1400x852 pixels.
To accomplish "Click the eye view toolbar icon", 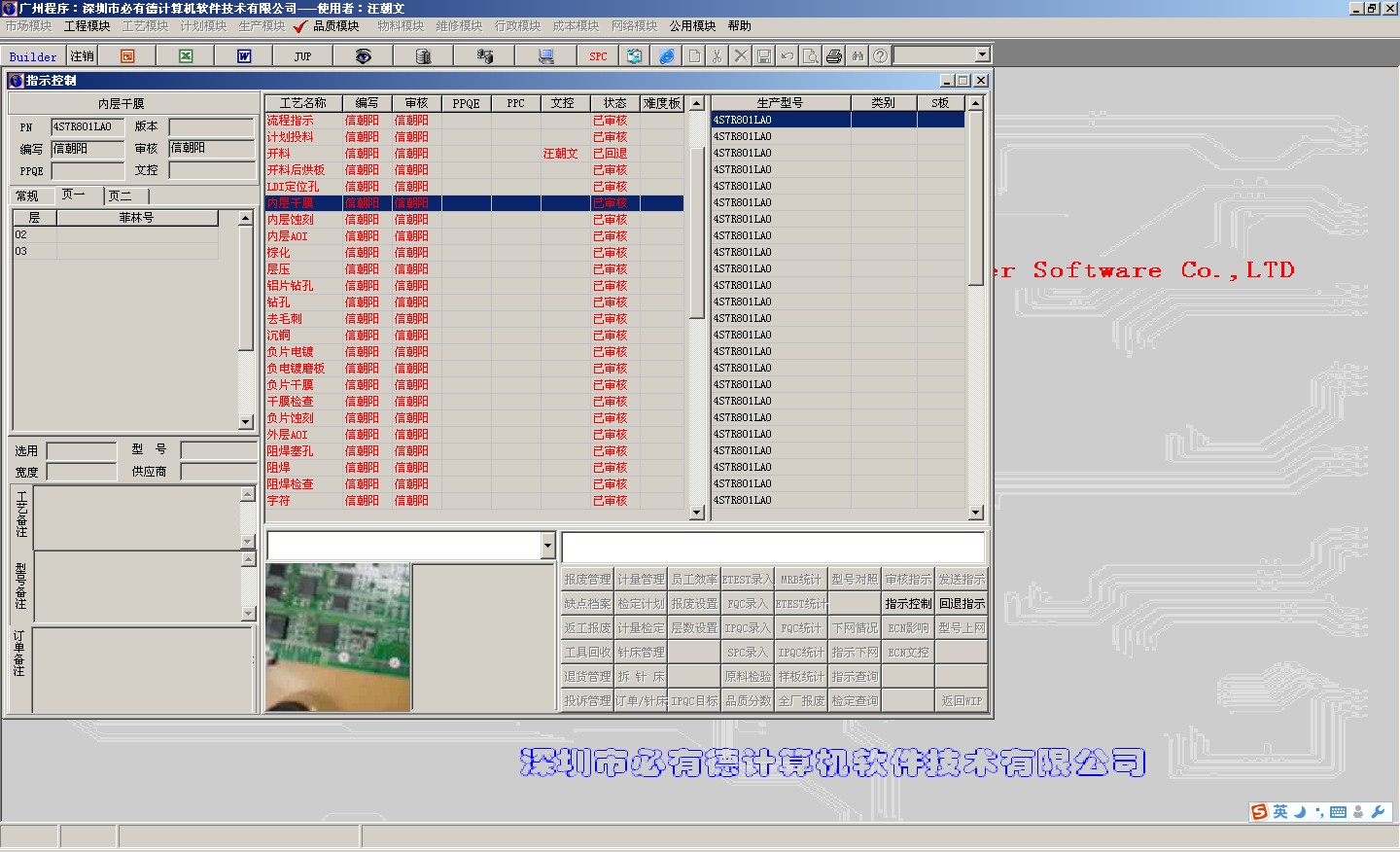I will point(363,56).
